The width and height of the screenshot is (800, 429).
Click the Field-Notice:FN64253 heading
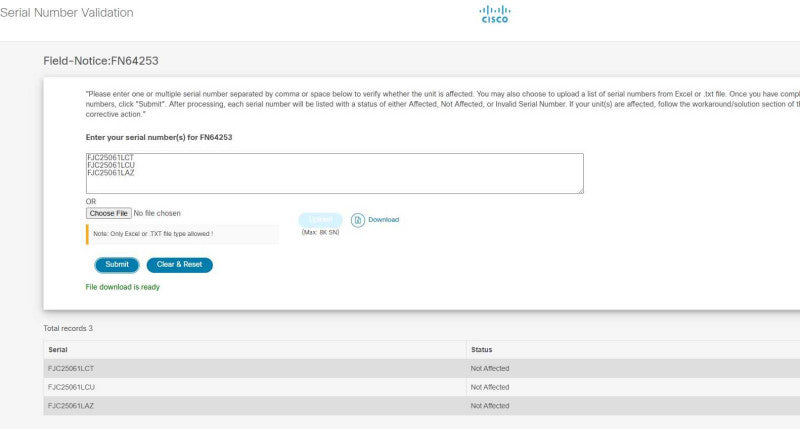pos(101,61)
